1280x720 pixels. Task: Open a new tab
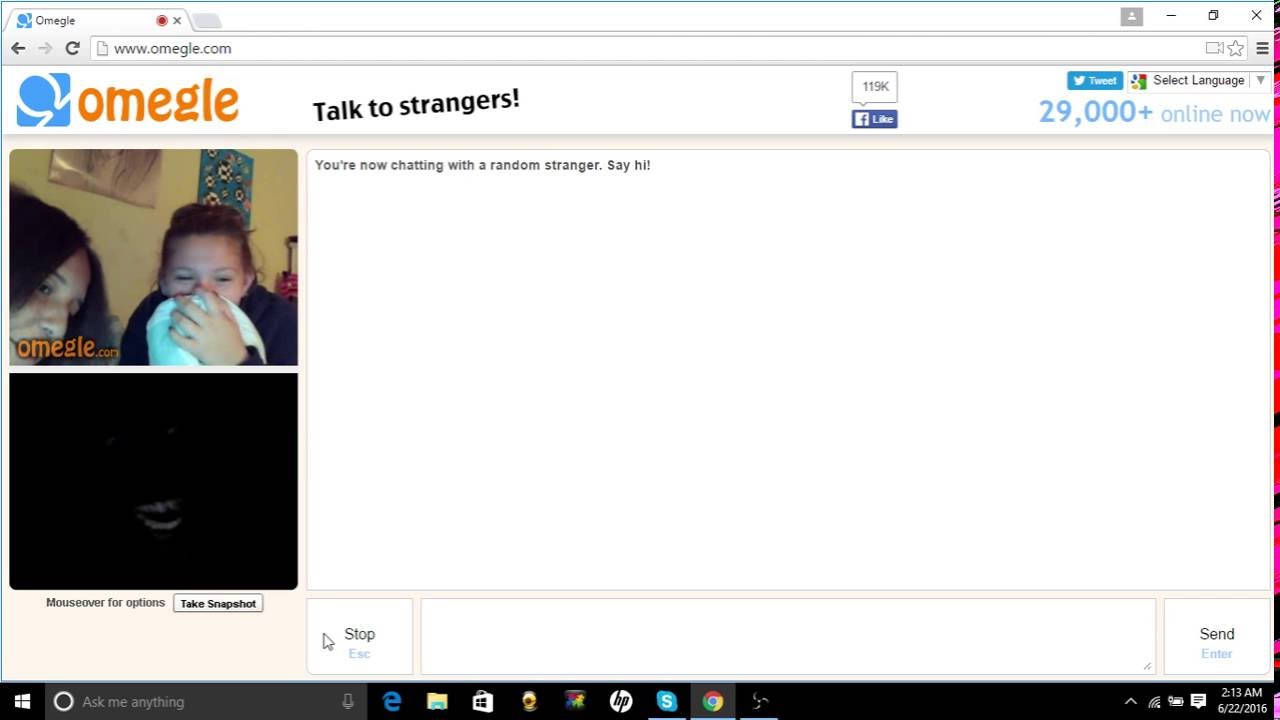(206, 20)
